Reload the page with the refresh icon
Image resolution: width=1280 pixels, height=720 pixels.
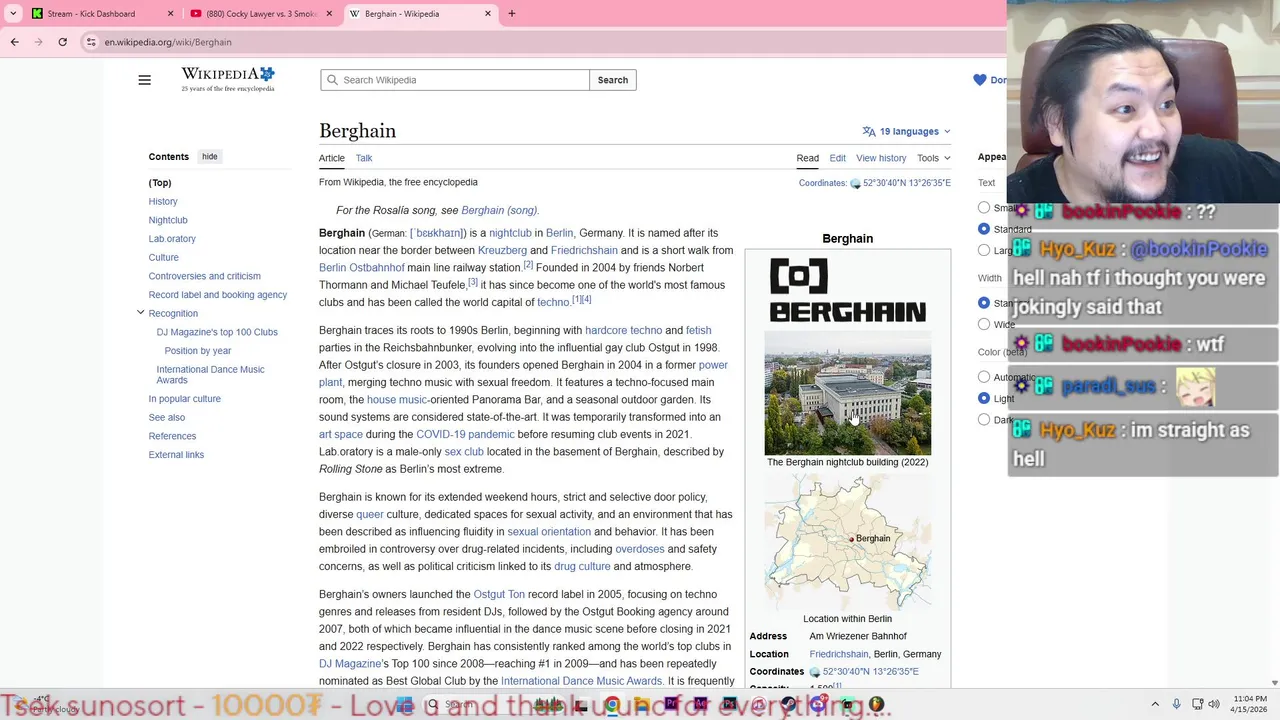pos(63,42)
